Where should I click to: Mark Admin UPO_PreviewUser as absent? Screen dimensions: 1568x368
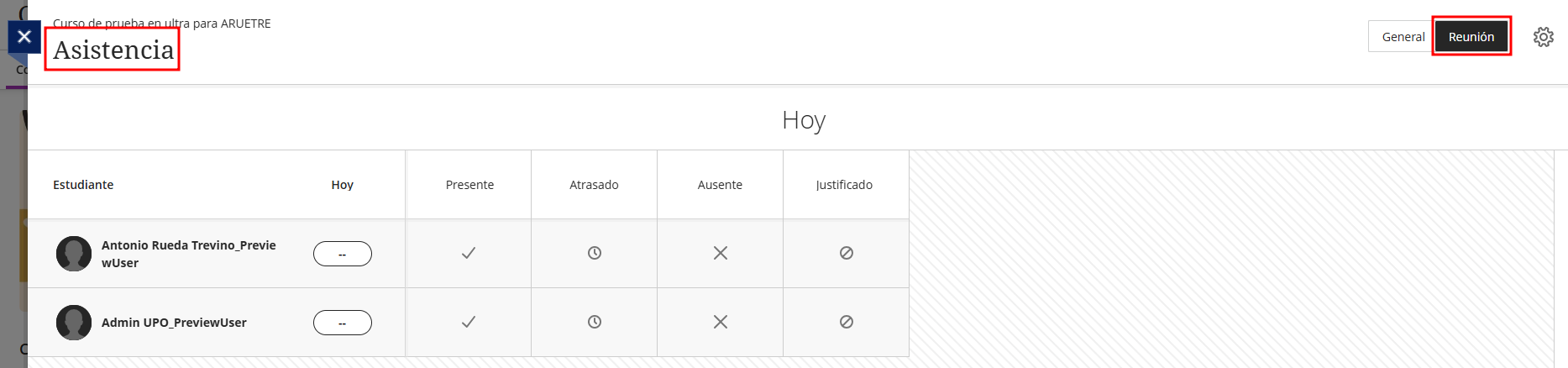[x=721, y=322]
